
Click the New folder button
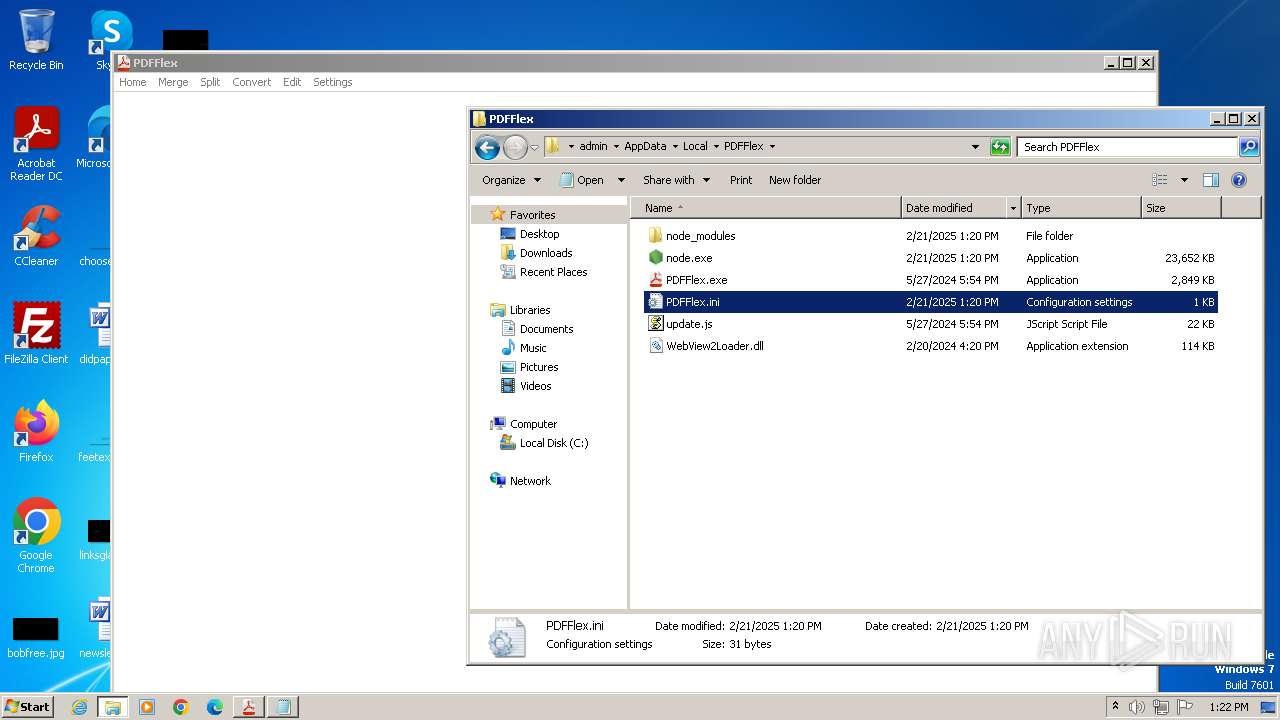tap(795, 180)
